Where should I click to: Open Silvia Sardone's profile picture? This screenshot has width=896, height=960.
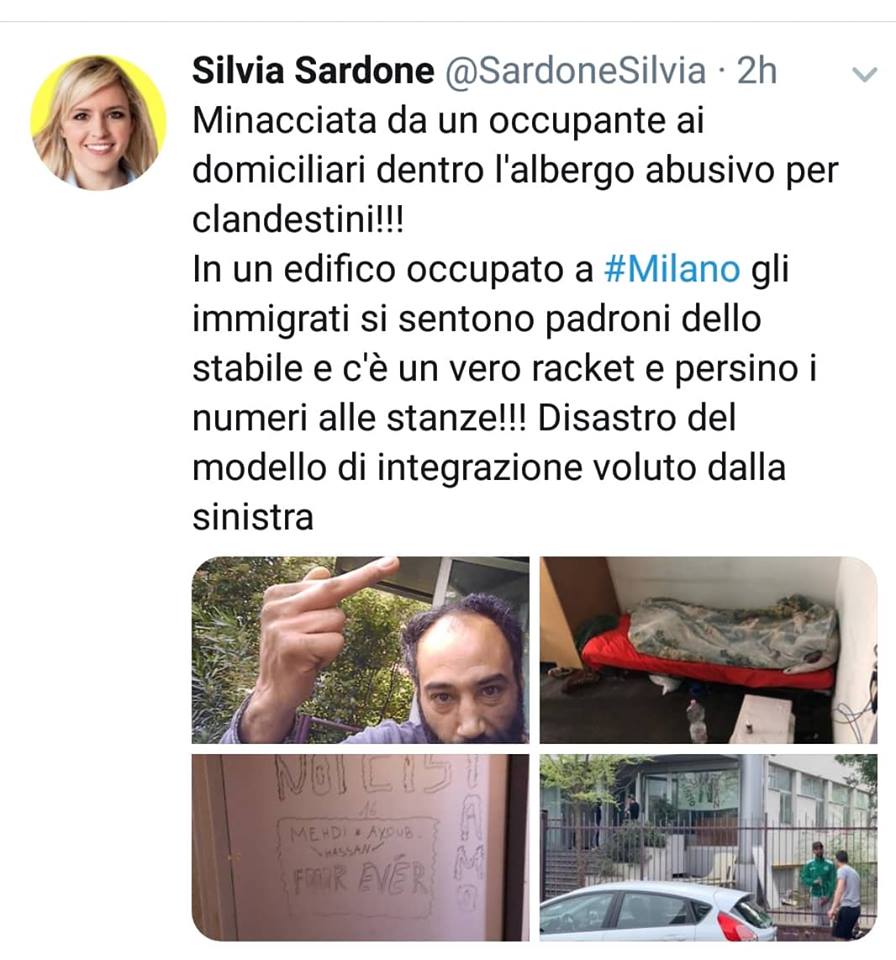98,122
